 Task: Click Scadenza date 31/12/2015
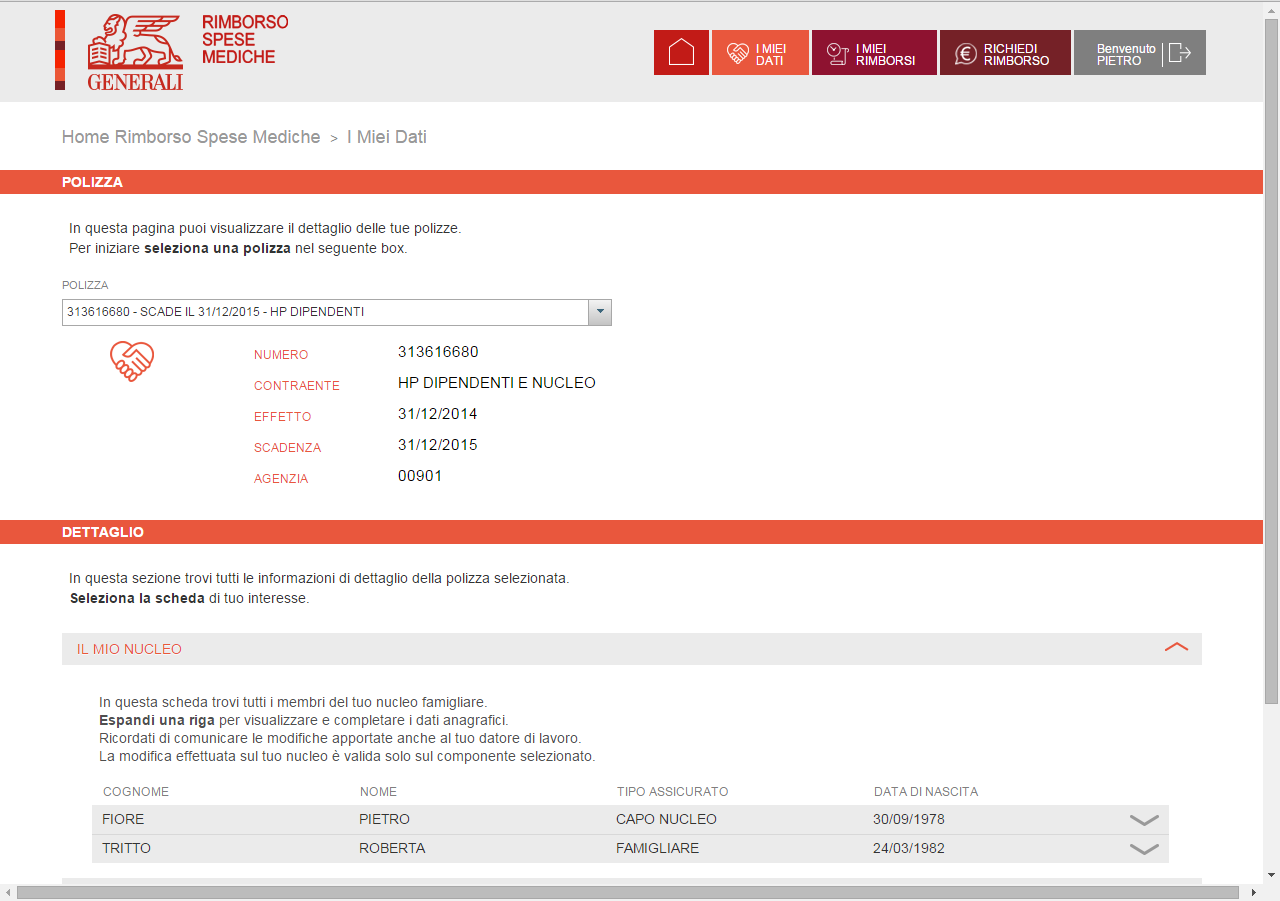coord(438,444)
